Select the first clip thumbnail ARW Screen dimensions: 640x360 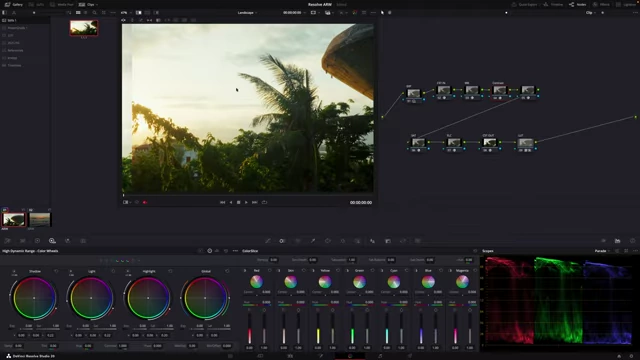pos(14,220)
